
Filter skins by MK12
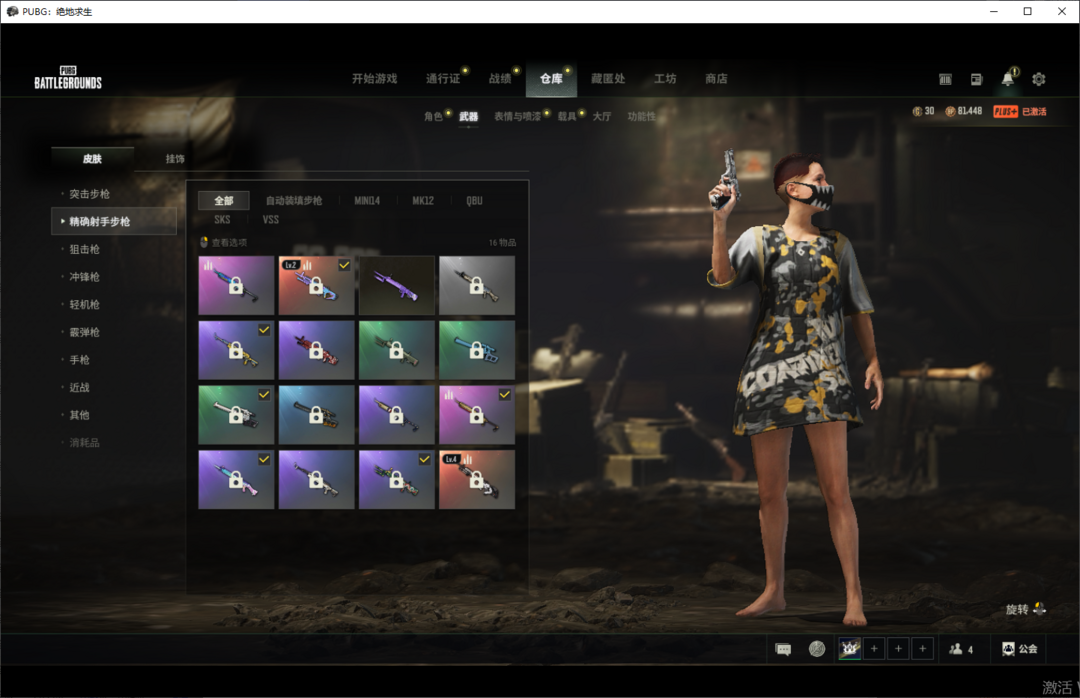[x=423, y=201]
